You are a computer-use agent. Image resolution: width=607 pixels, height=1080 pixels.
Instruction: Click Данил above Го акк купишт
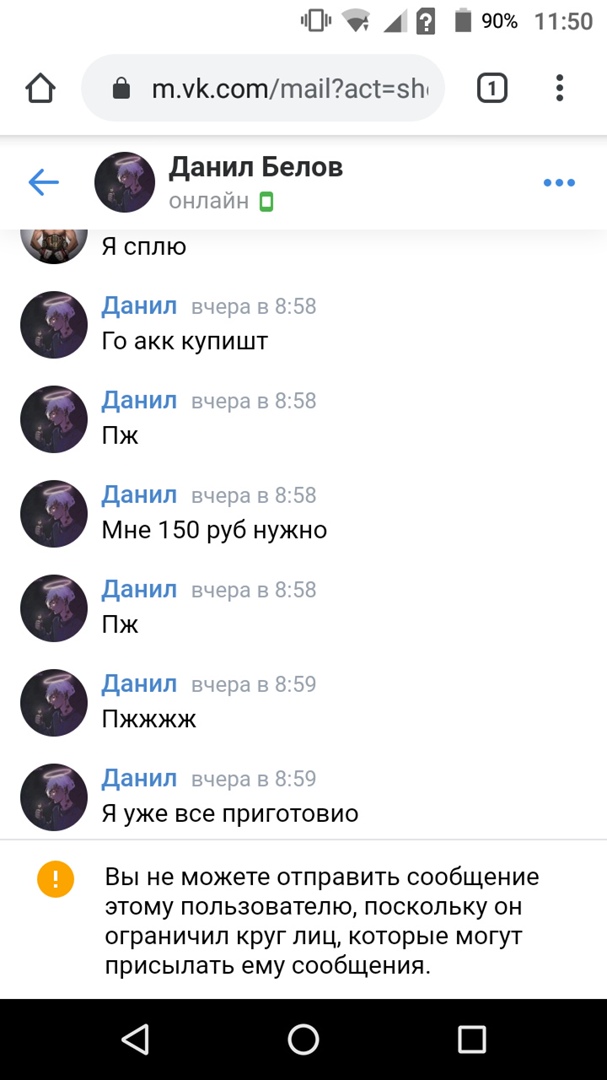139,305
